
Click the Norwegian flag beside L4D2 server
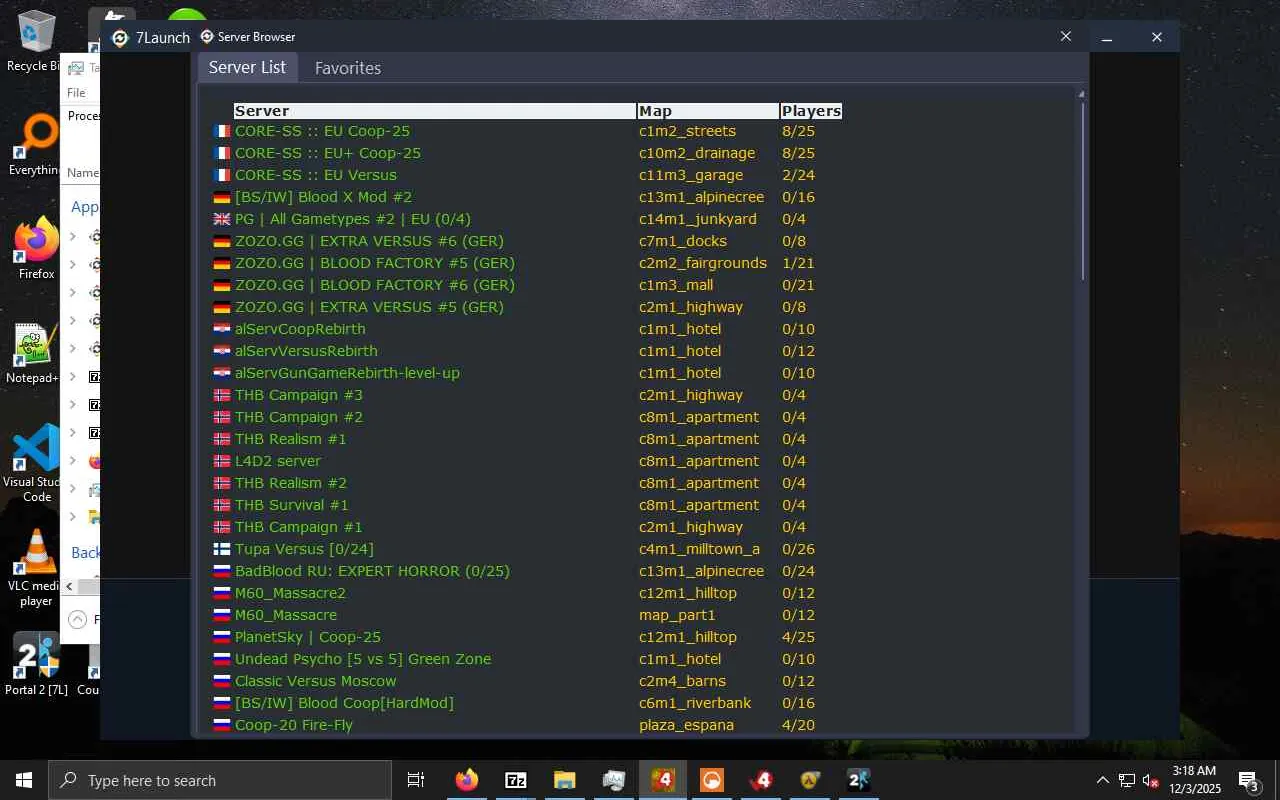222,461
